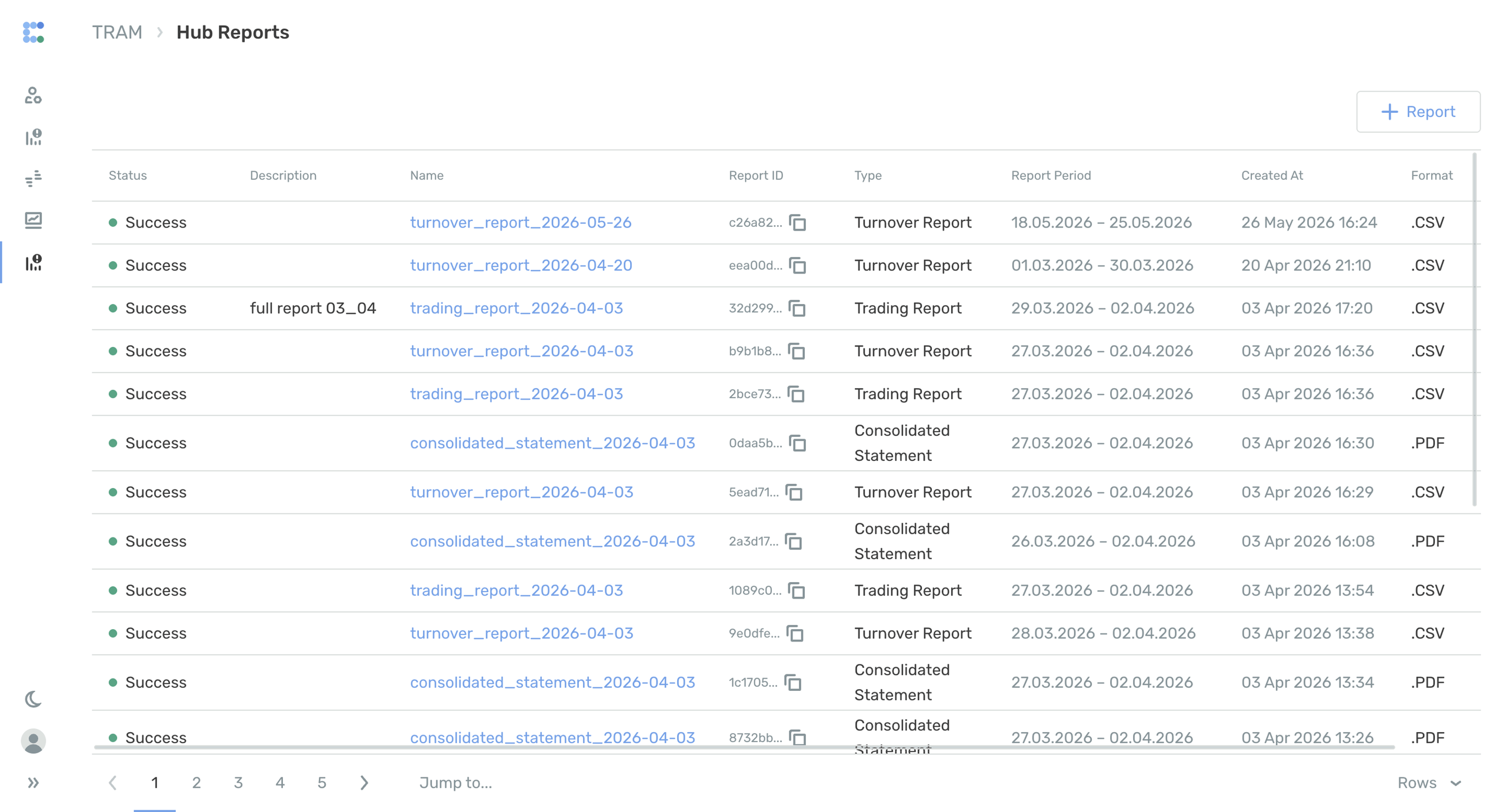The height and width of the screenshot is (812, 1506).
Task: Click the Report ID column header
Action: 756,175
